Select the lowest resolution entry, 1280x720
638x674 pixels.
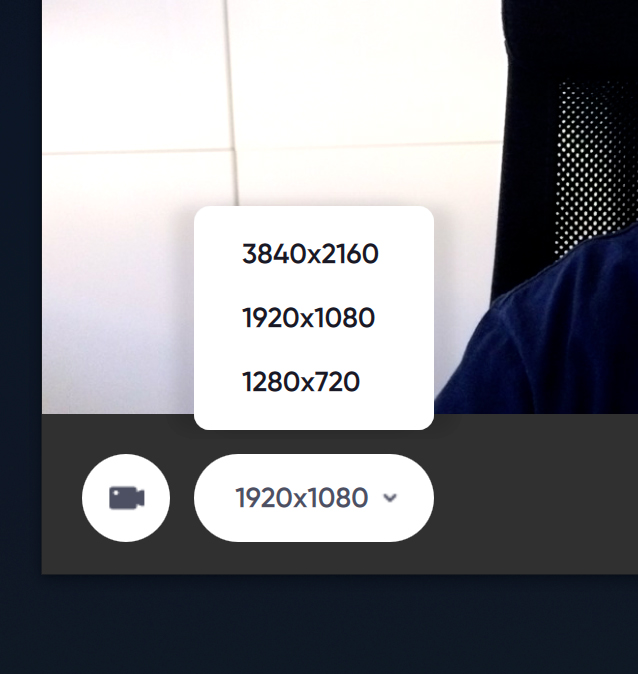(301, 382)
